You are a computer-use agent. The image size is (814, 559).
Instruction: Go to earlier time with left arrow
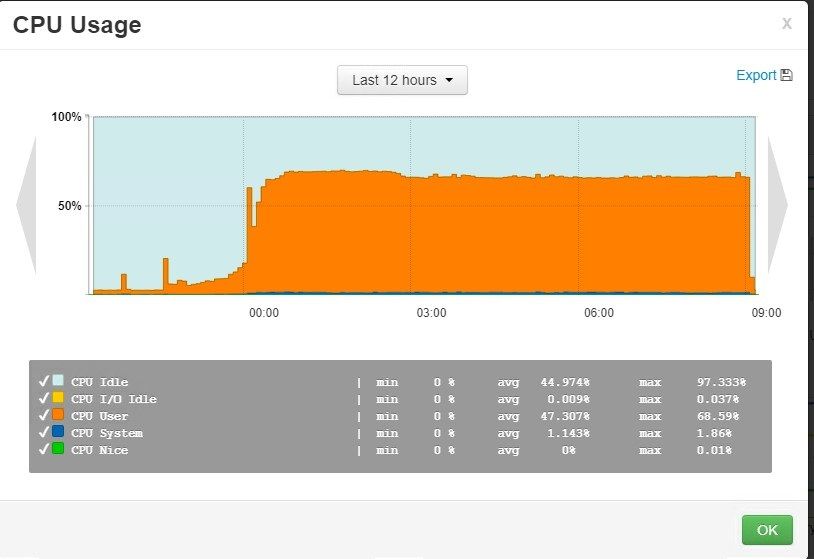pyautogui.click(x=26, y=205)
